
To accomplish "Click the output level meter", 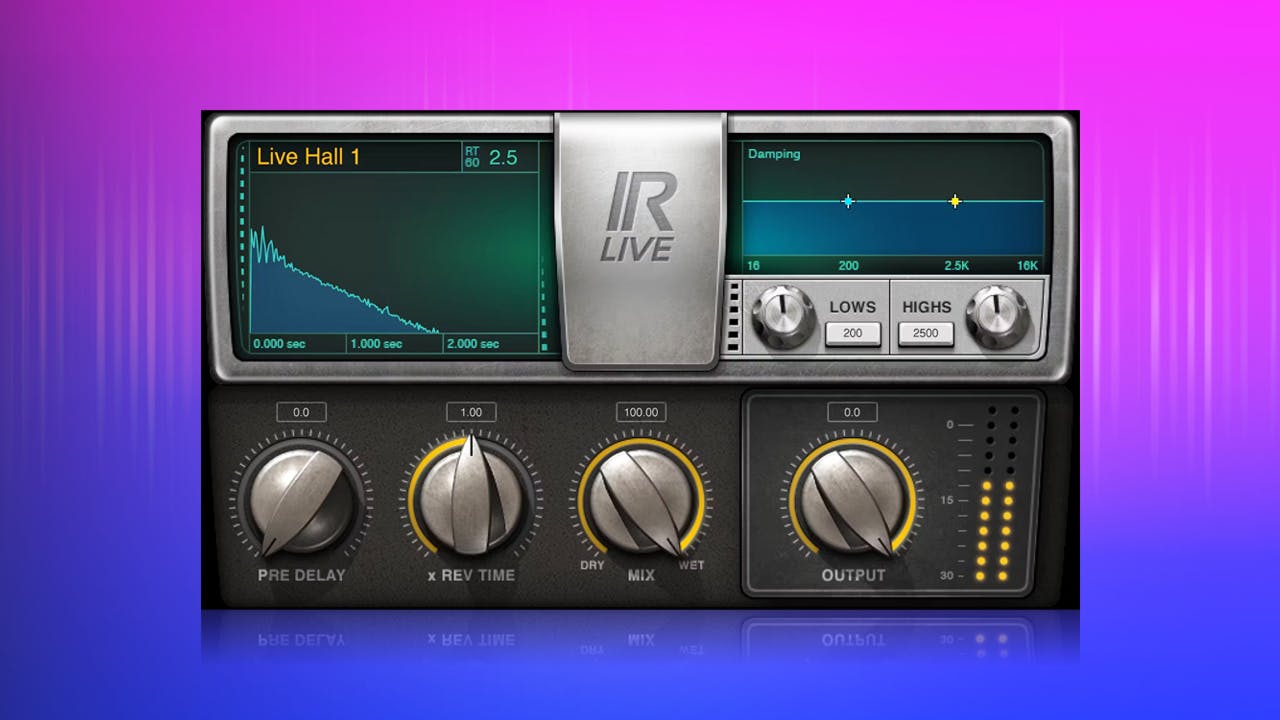I will [x=994, y=495].
